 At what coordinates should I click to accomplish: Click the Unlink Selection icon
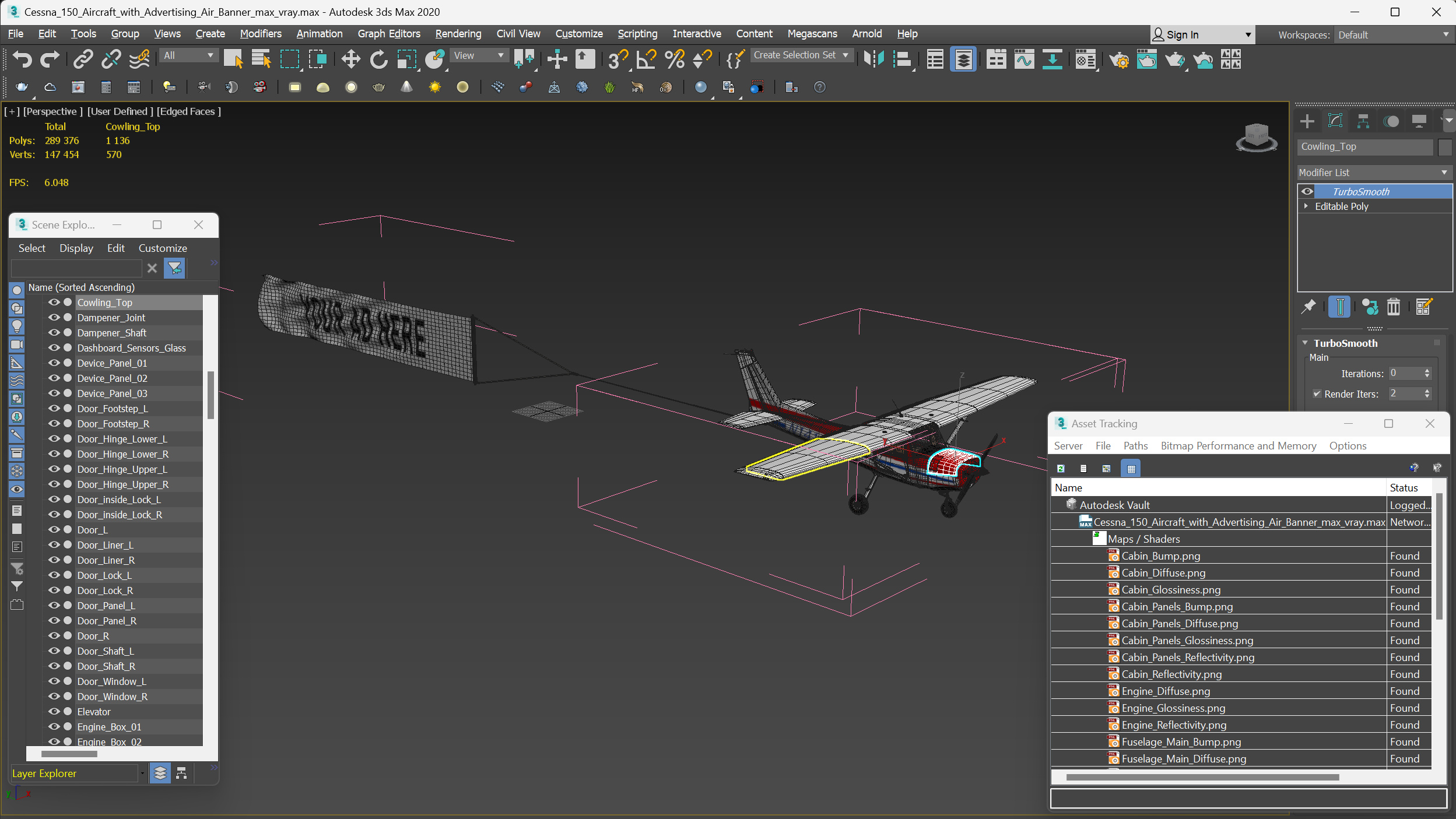tap(111, 59)
